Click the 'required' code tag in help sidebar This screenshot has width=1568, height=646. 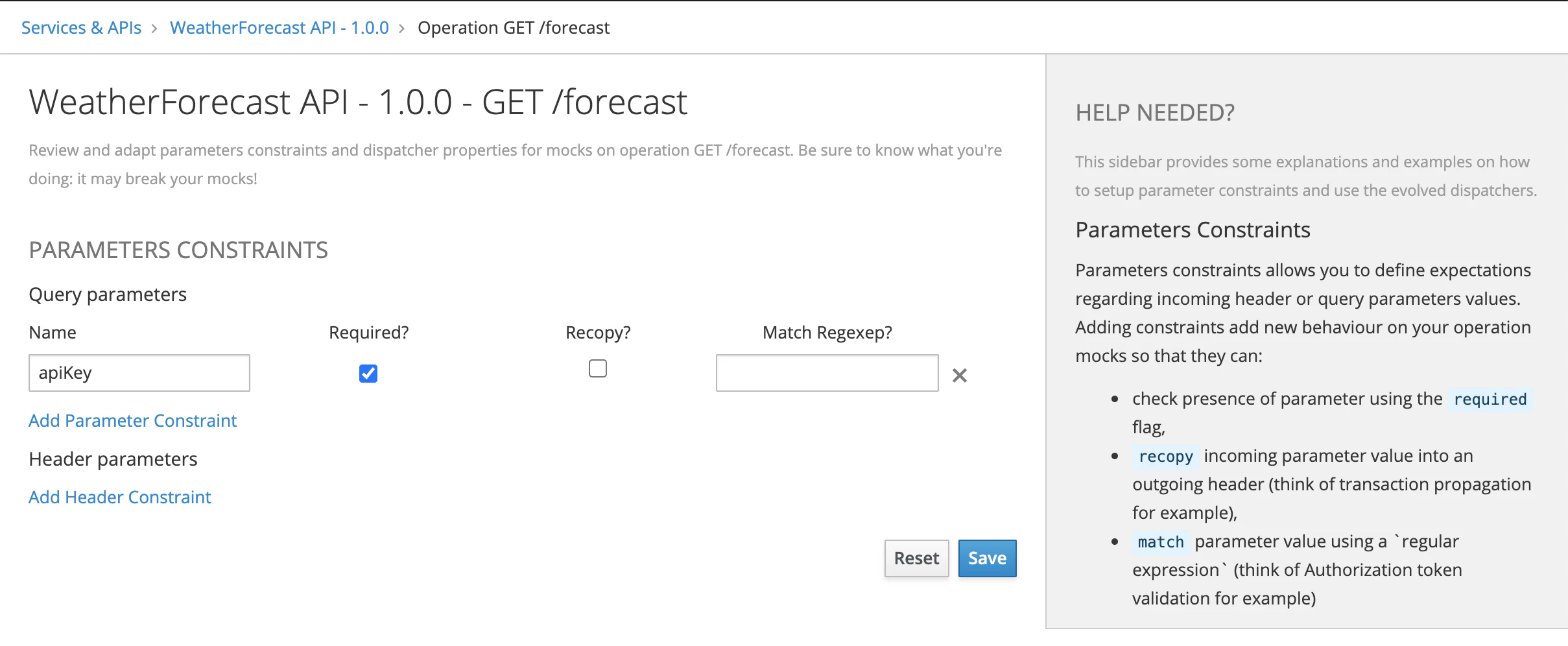(x=1490, y=400)
